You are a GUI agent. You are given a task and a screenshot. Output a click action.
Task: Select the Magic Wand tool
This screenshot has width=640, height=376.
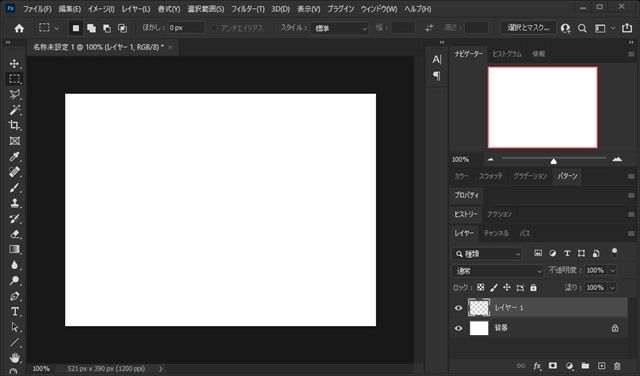14,110
